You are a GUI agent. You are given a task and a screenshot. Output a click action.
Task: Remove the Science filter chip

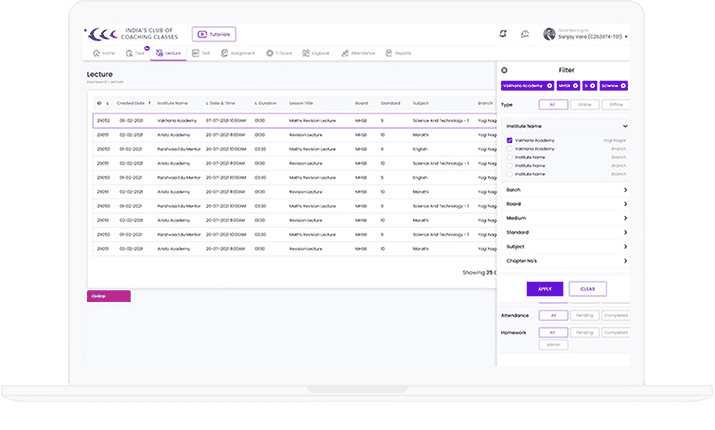[623, 86]
